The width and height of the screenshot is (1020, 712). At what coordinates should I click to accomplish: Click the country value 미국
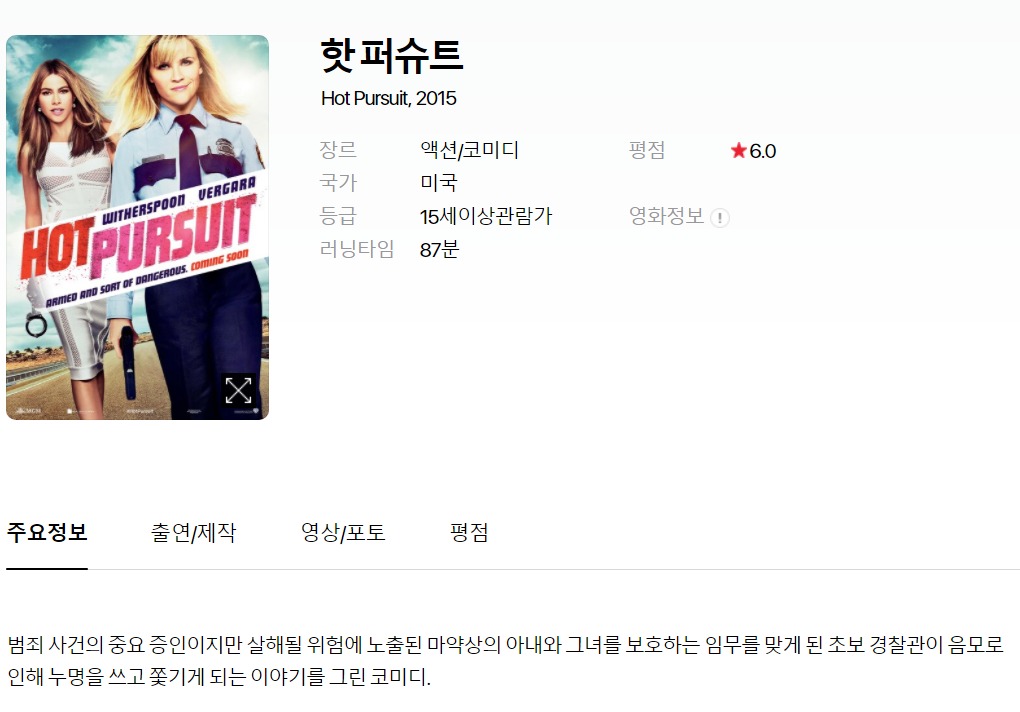pyautogui.click(x=438, y=183)
